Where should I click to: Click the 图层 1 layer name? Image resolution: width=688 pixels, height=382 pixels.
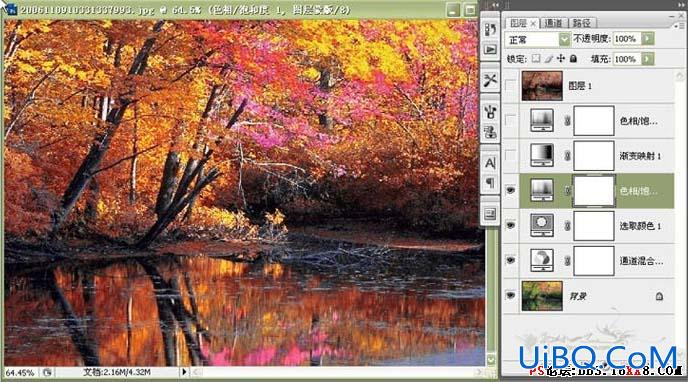coord(580,86)
